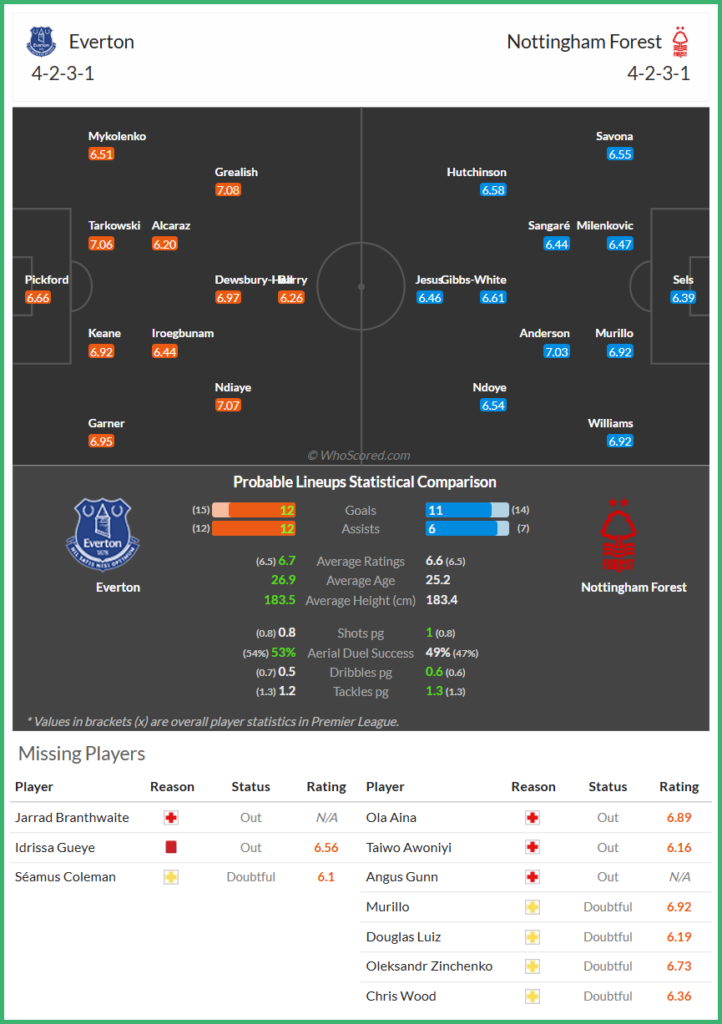Select goalkeeper Pickford on the pitch

(x=47, y=280)
